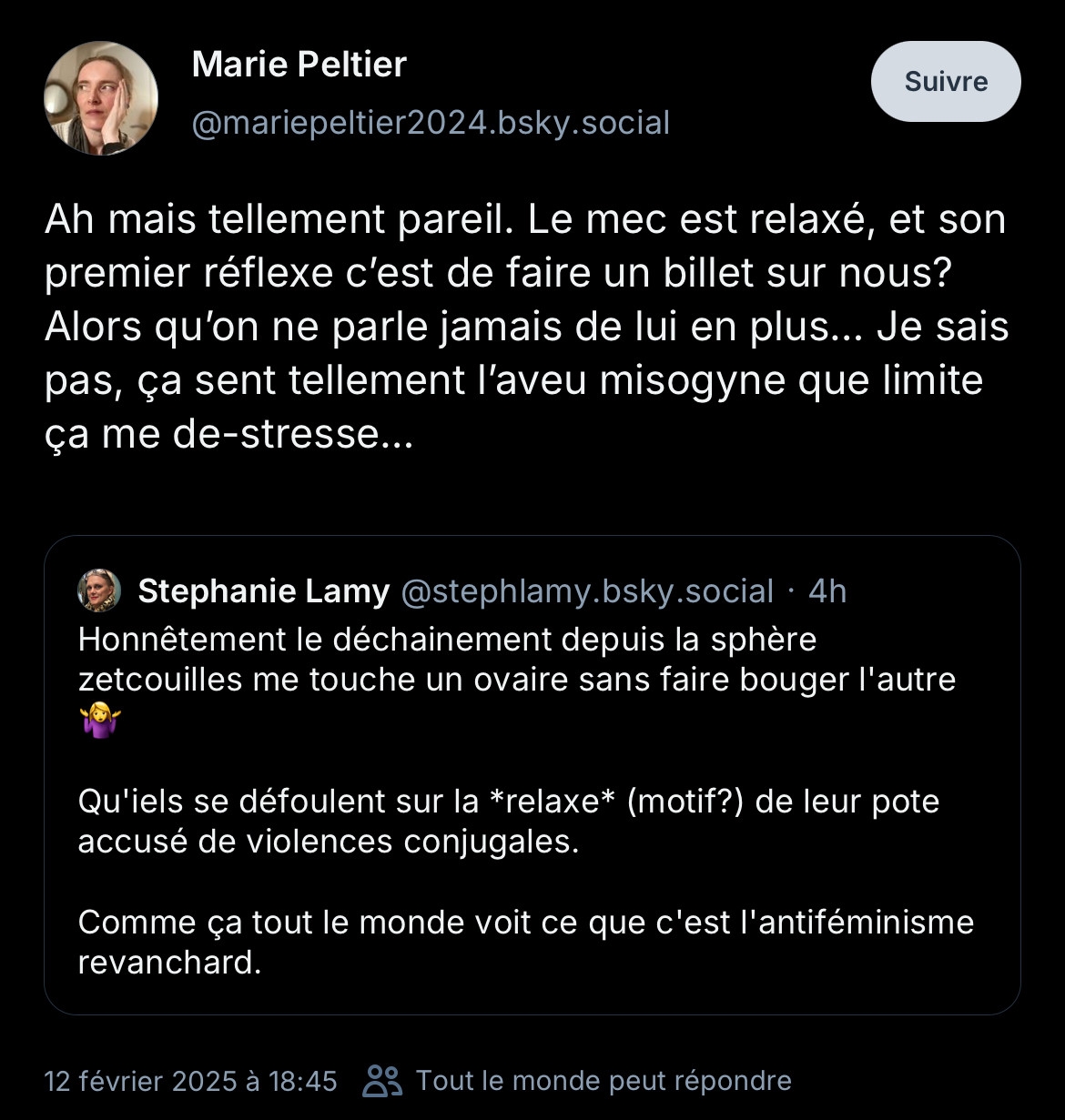Open the quoted line starting "Honnêtement le déchainement"
The width and height of the screenshot is (1065, 1120).
click(447, 640)
